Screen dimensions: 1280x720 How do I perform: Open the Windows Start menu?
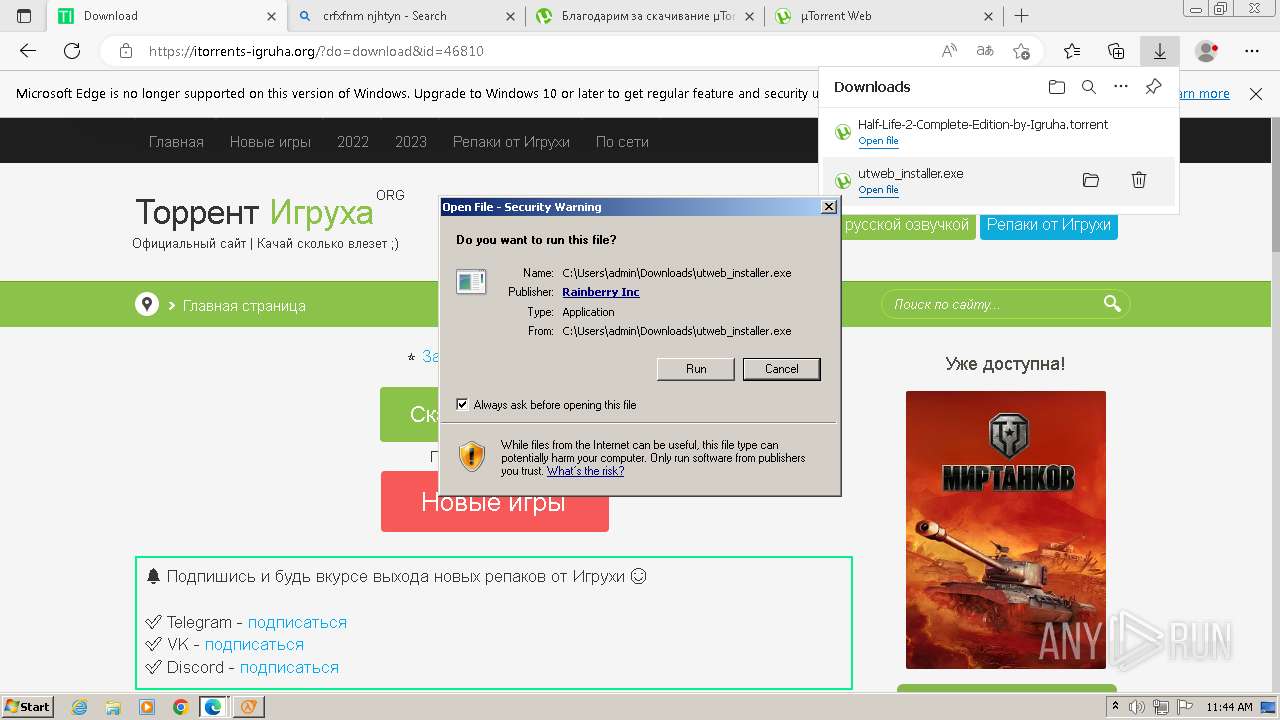point(27,707)
